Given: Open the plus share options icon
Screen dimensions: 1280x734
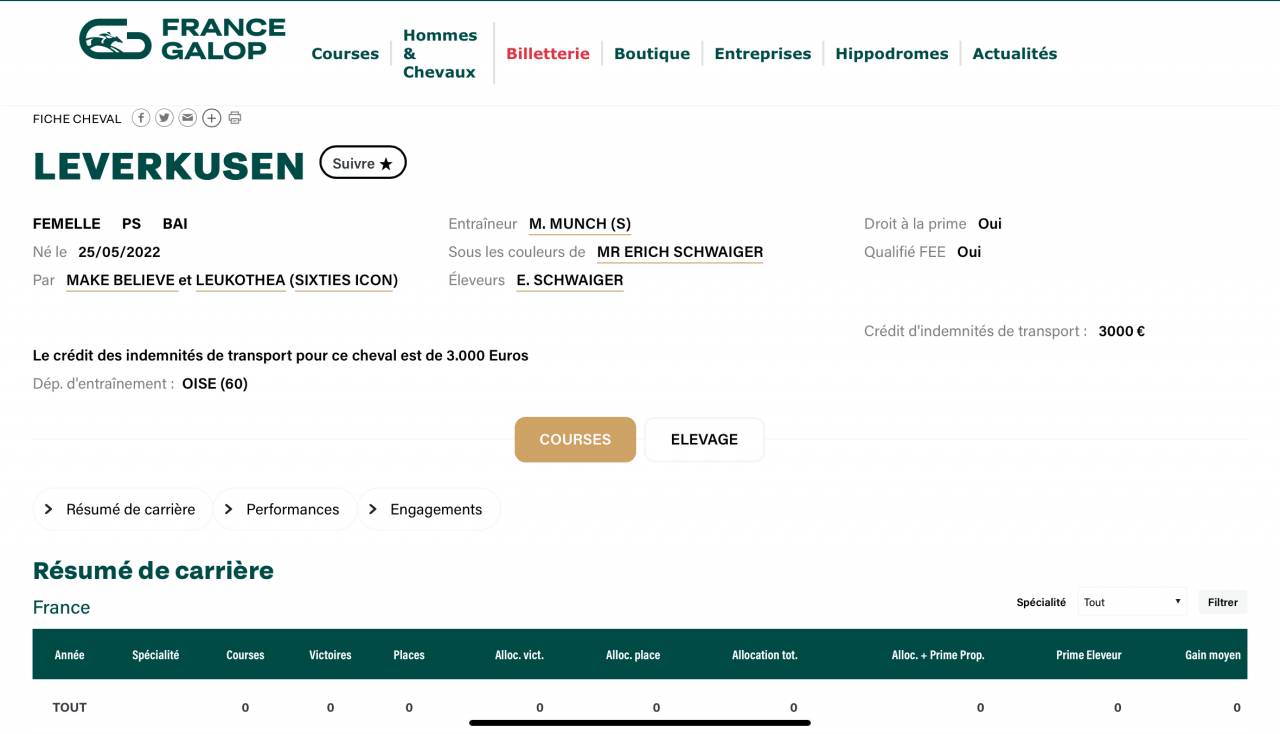Looking at the screenshot, I should click(212, 118).
